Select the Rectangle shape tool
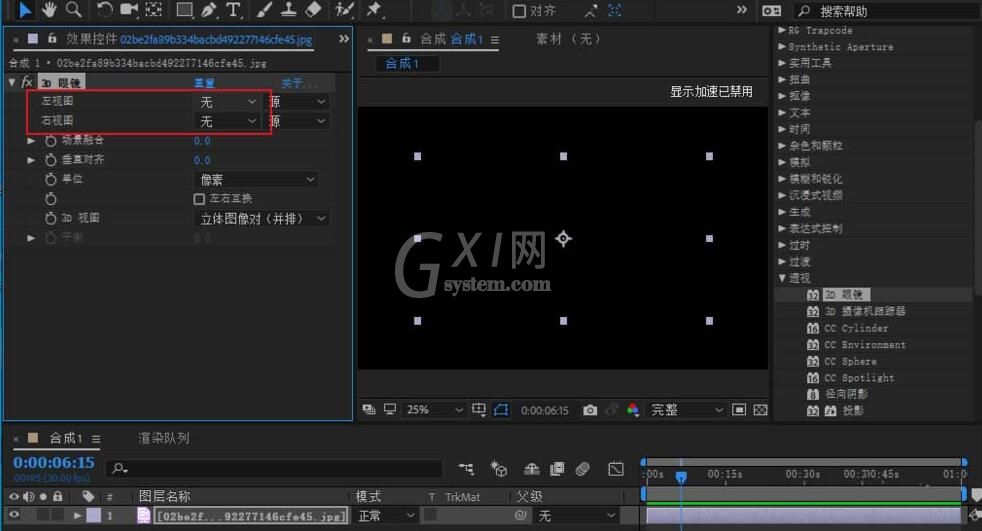Viewport: 982px width, 531px height. [185, 9]
